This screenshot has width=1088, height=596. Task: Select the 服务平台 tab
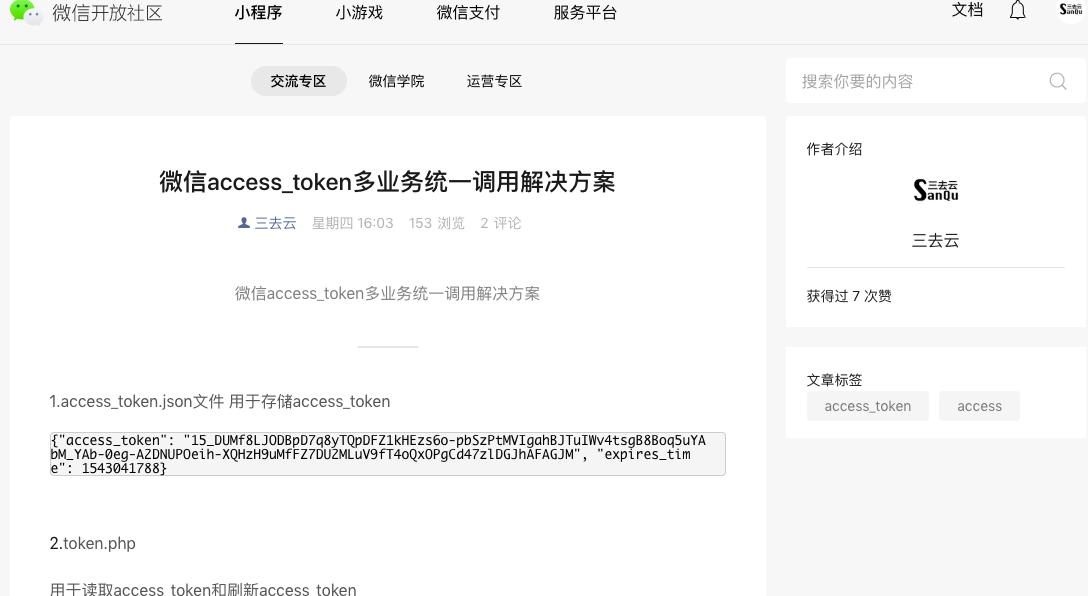[x=585, y=12]
